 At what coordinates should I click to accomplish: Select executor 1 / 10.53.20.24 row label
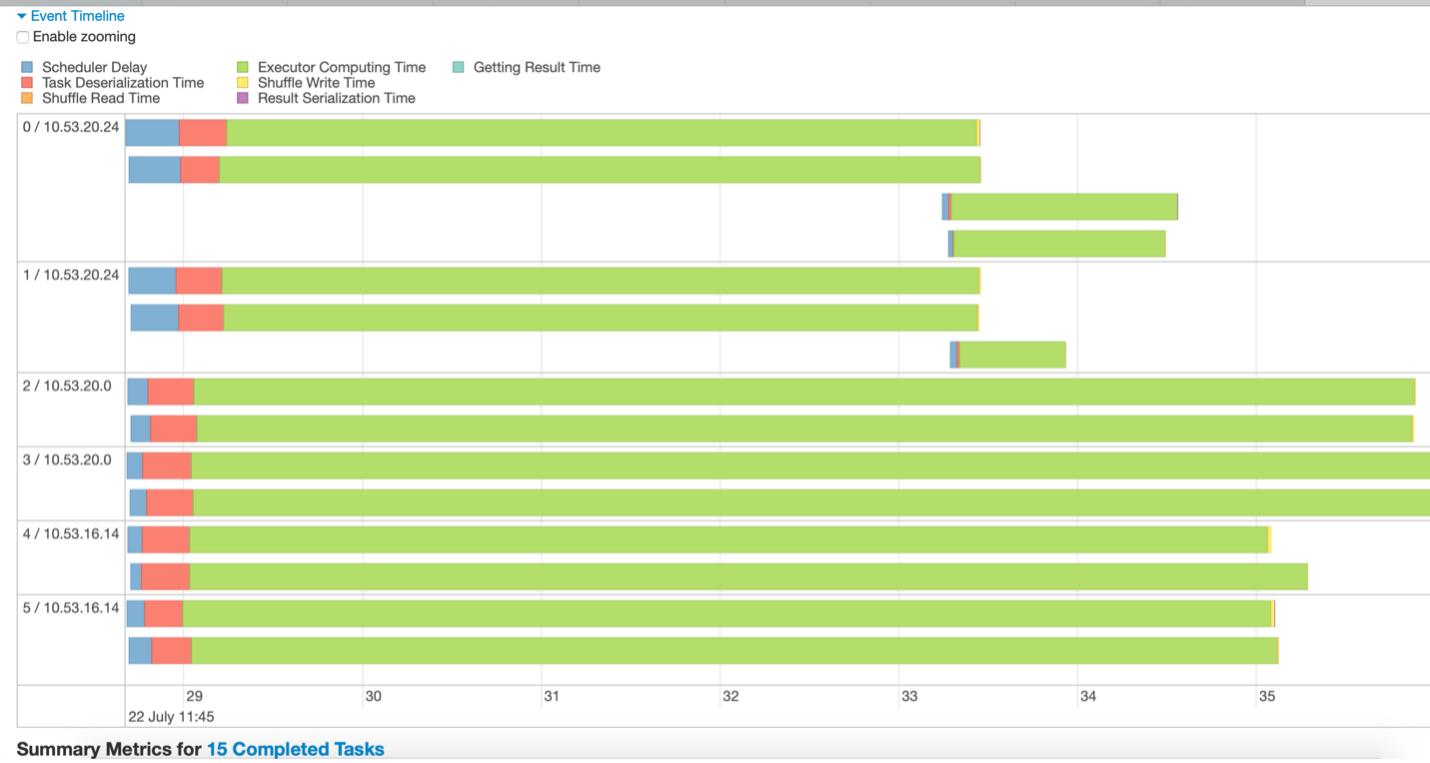[71, 275]
